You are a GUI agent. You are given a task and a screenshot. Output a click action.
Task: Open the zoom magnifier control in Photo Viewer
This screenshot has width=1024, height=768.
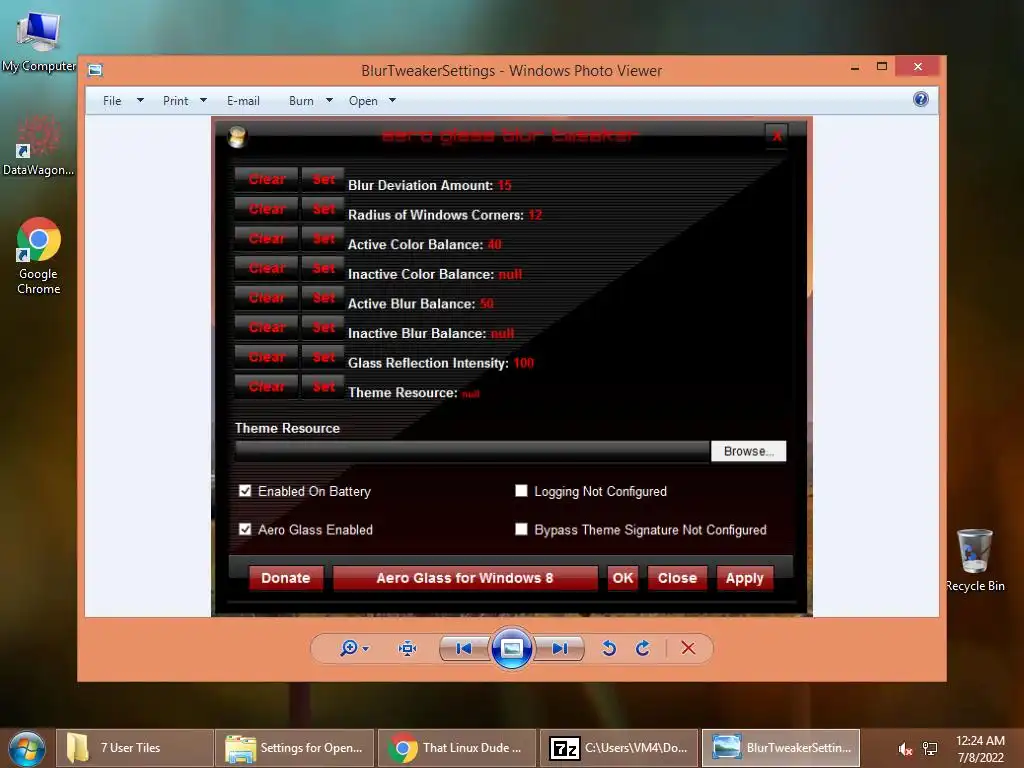pyautogui.click(x=349, y=648)
